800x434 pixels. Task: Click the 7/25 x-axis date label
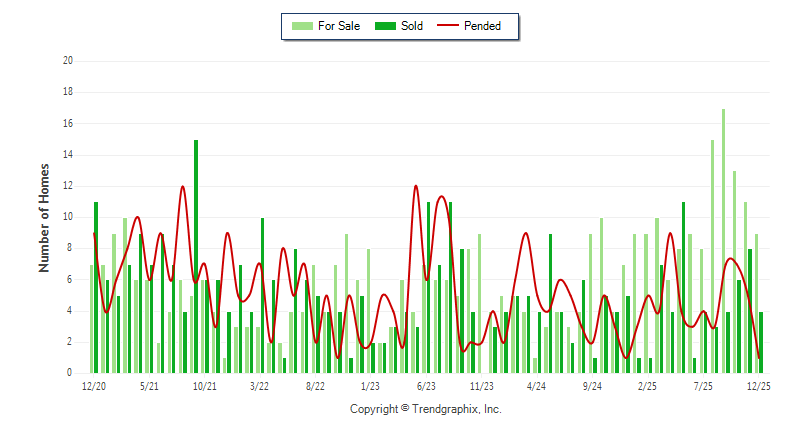tap(702, 386)
